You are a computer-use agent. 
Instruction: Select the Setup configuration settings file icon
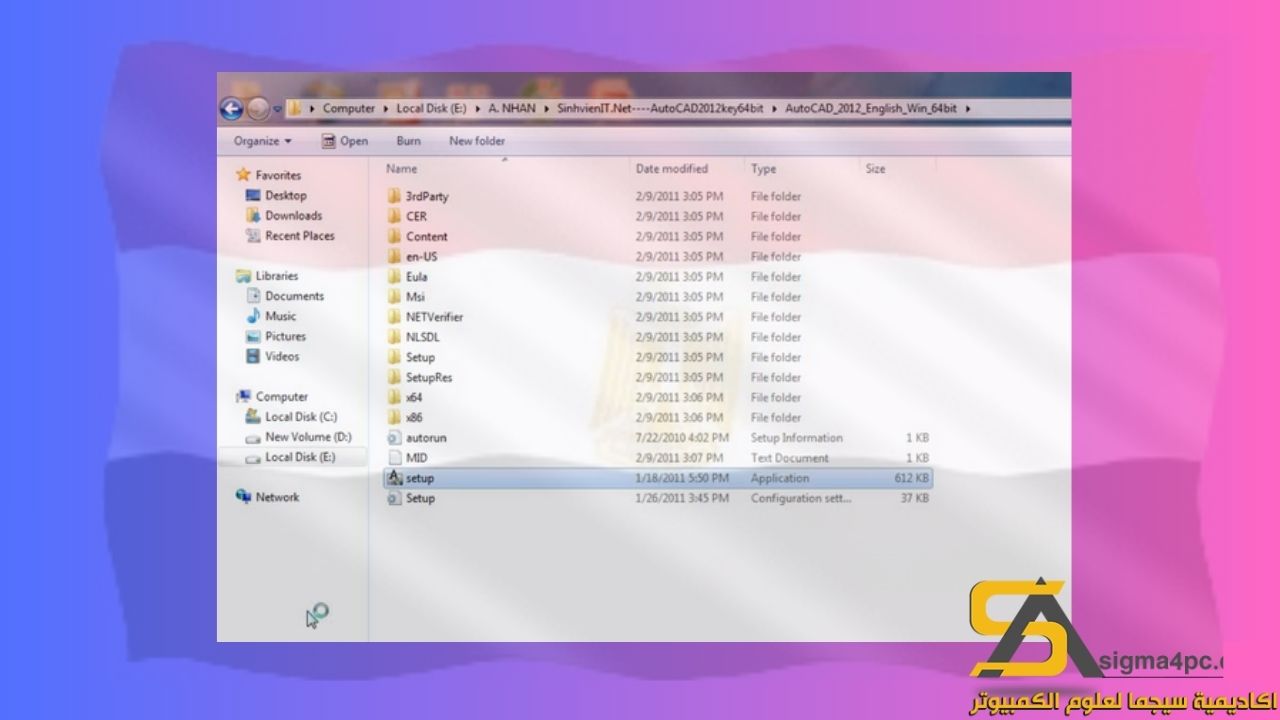pyautogui.click(x=394, y=498)
